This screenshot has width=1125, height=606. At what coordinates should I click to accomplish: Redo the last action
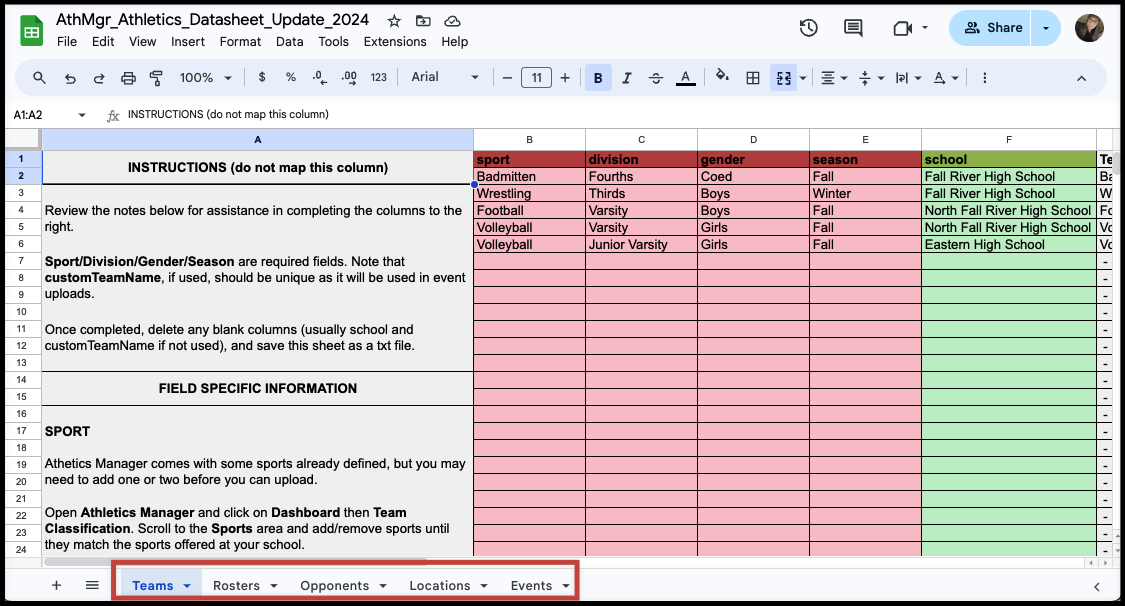pyautogui.click(x=99, y=78)
